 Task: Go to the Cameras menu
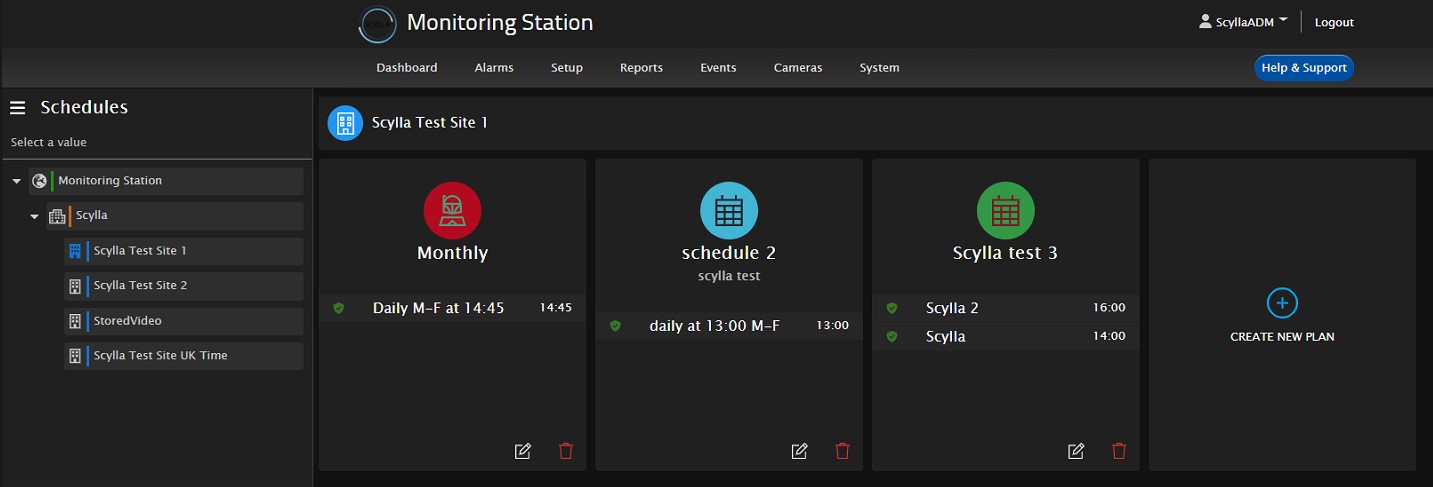[x=797, y=68]
